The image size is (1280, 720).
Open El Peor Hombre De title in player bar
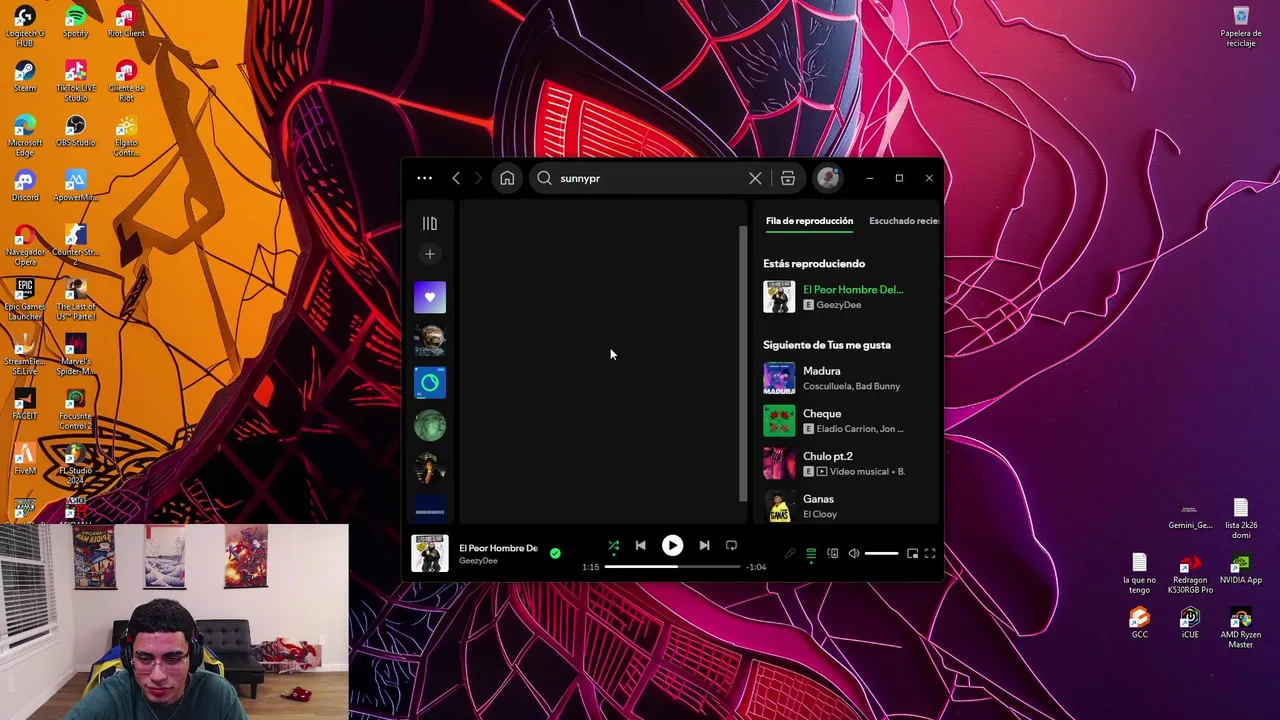pyautogui.click(x=498, y=548)
